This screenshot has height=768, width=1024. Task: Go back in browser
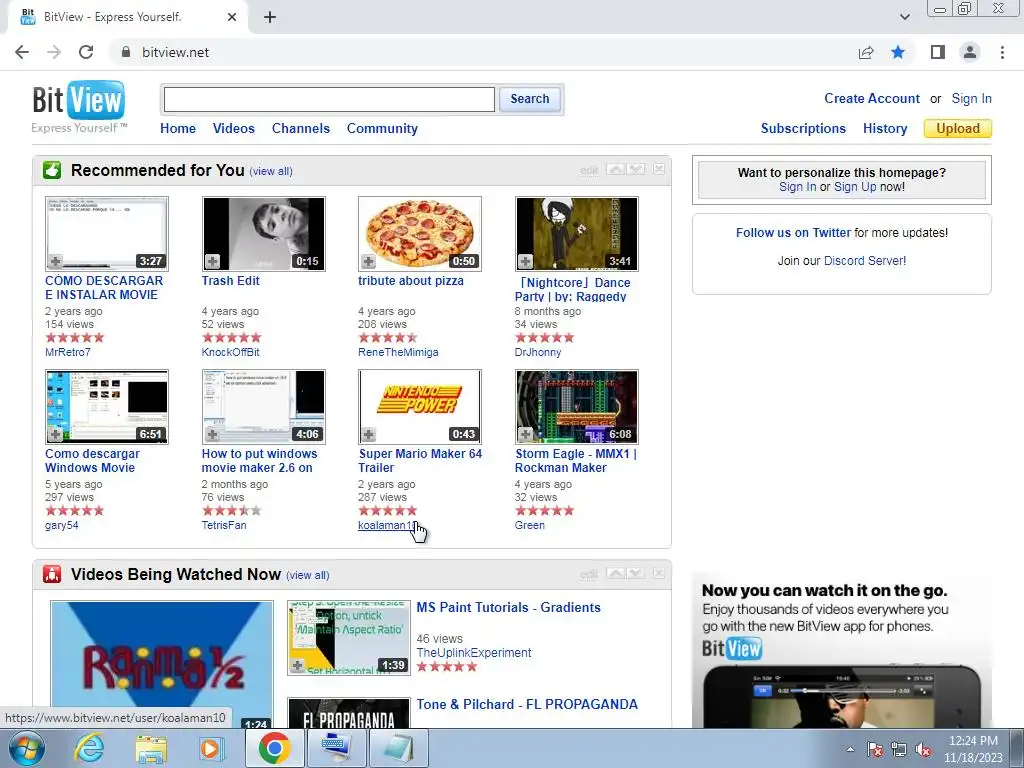point(22,52)
